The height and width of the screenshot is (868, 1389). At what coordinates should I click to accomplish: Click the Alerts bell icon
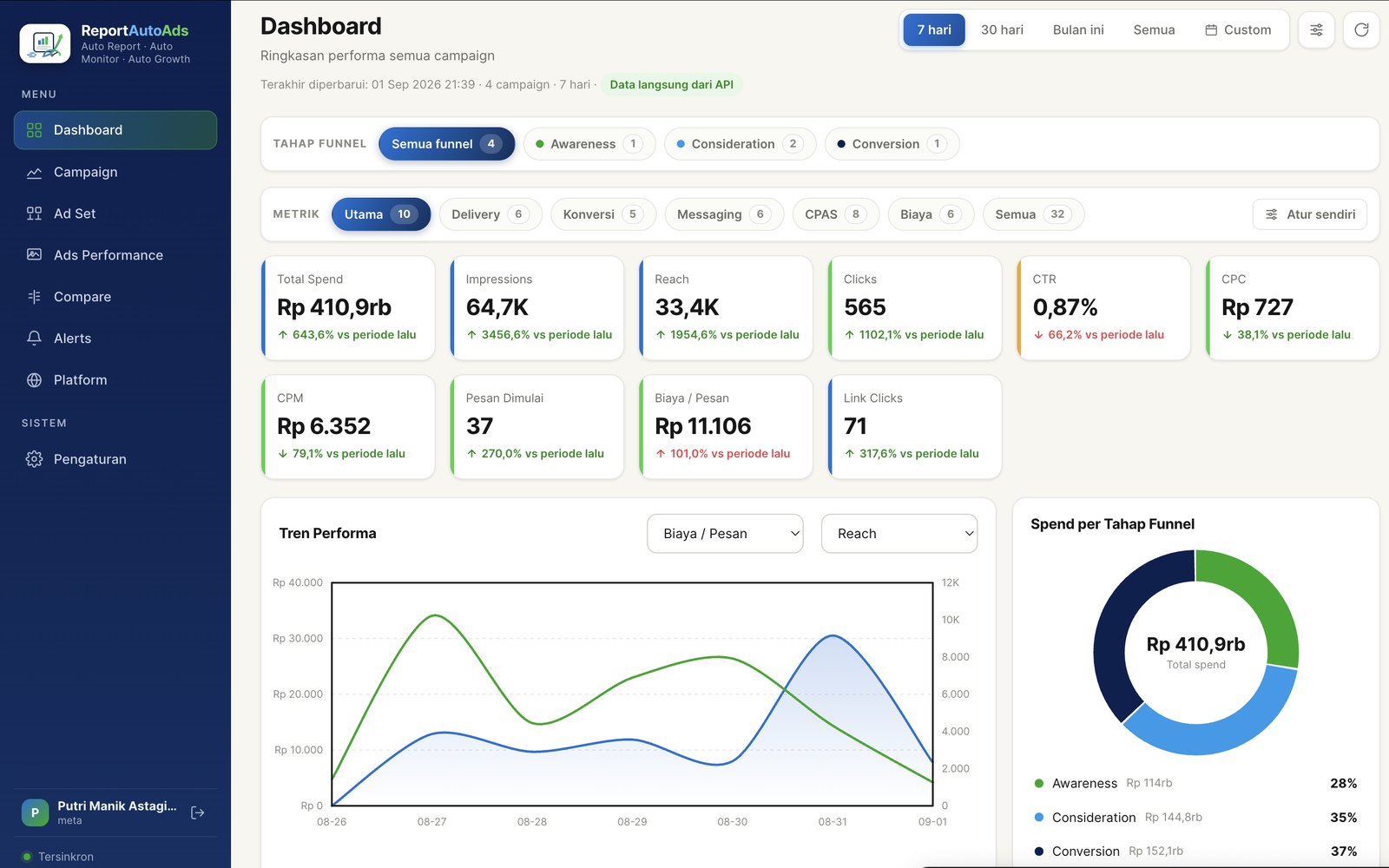click(34, 339)
